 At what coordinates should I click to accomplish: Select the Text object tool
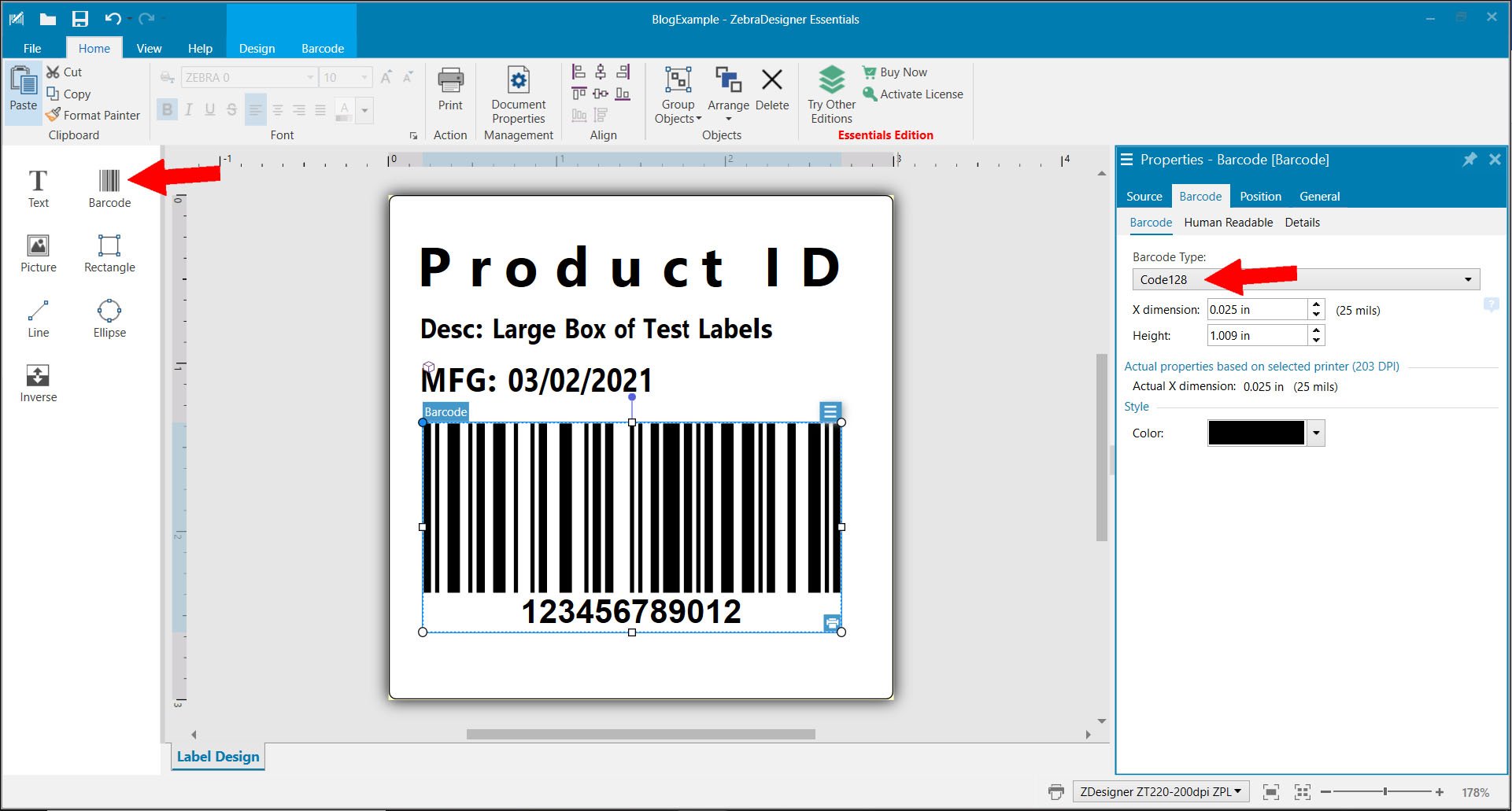pos(38,189)
